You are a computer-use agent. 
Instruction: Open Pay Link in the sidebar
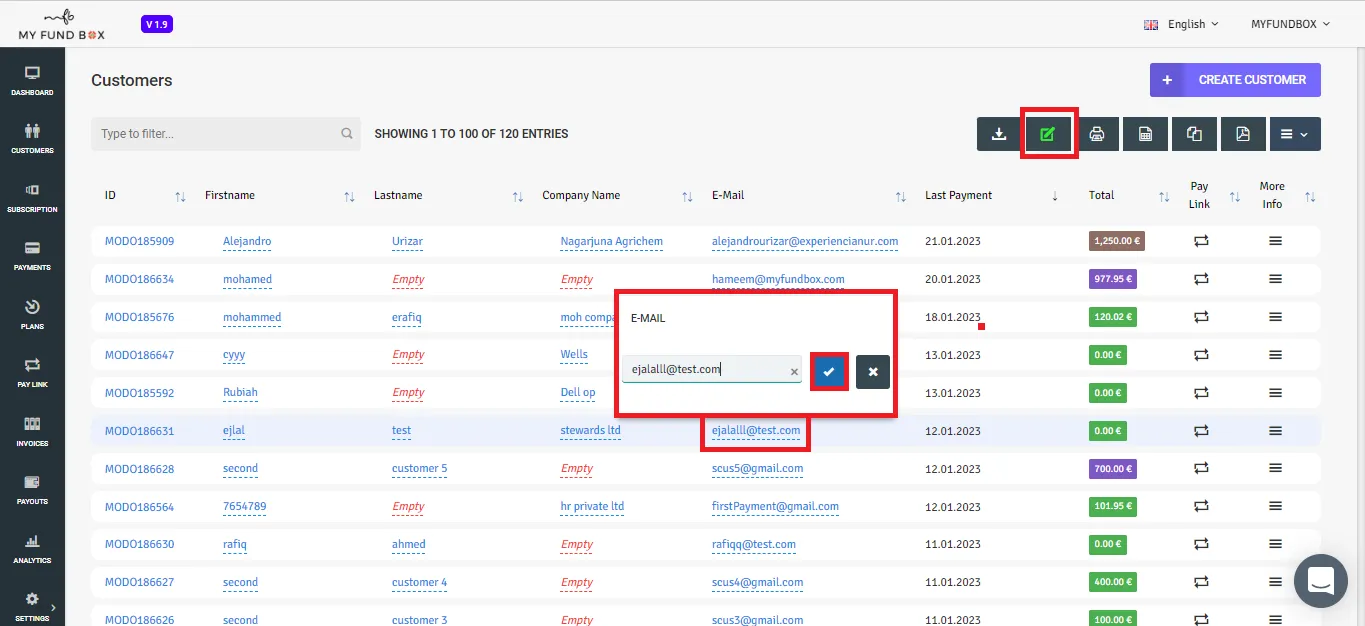[x=32, y=373]
